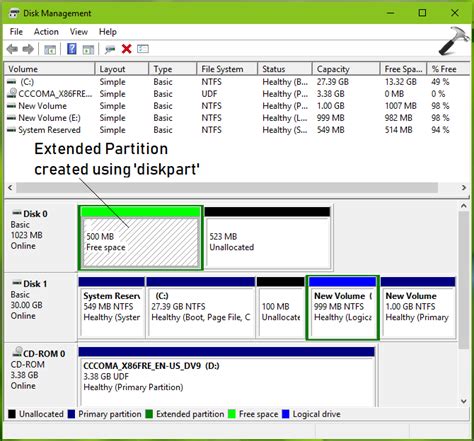474x441 pixels.
Task: Click the Back arrow toolbar icon
Action: click(x=12, y=49)
